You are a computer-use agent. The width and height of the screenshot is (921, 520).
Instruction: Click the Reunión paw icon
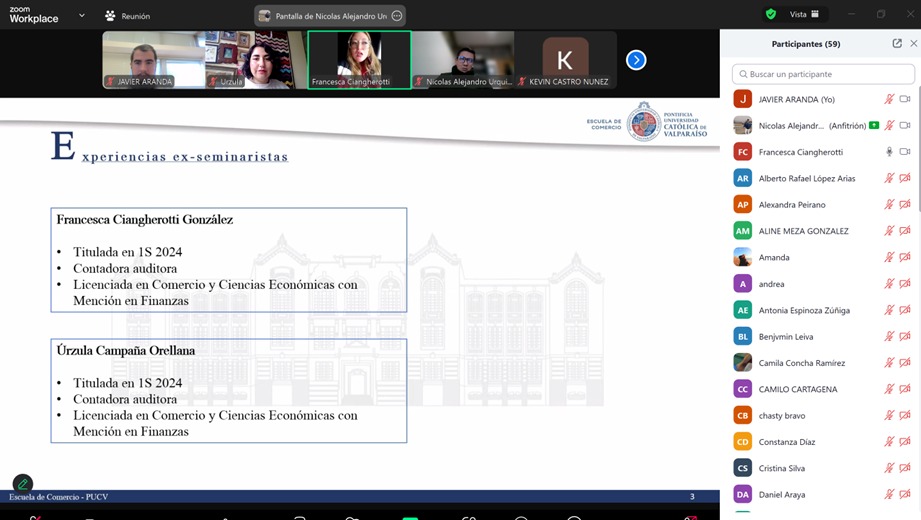(110, 16)
